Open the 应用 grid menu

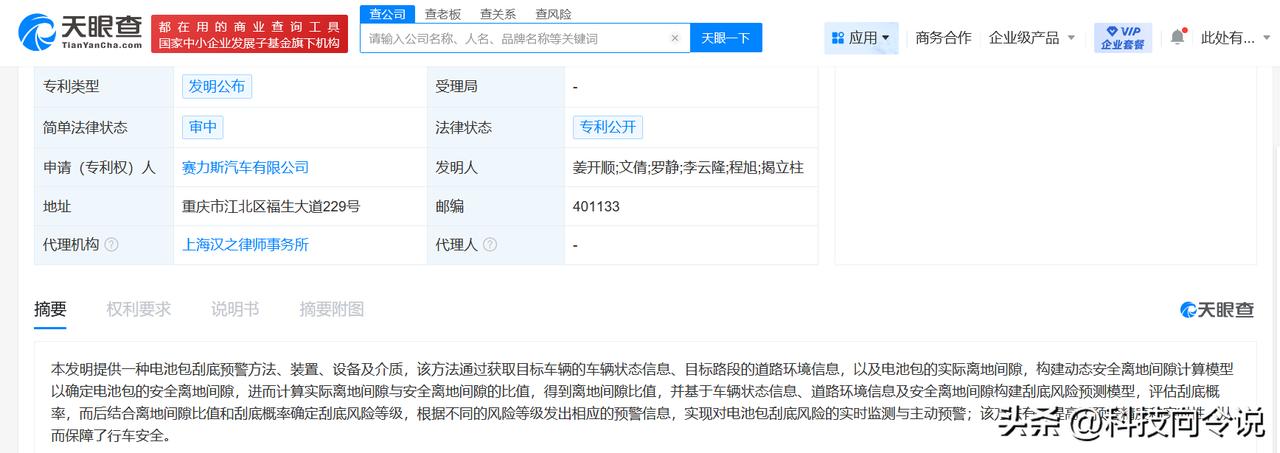click(x=861, y=38)
